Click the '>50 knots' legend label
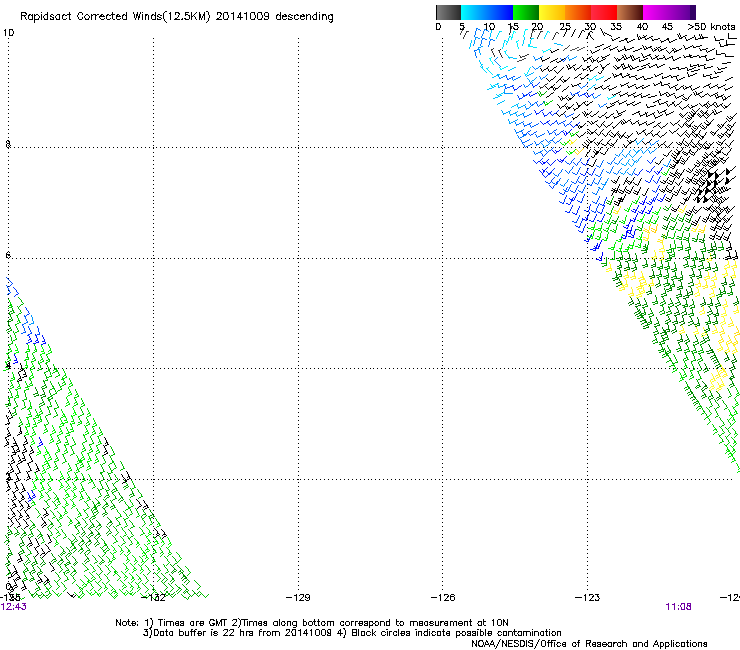The image size is (740, 650). pyautogui.click(x=711, y=26)
